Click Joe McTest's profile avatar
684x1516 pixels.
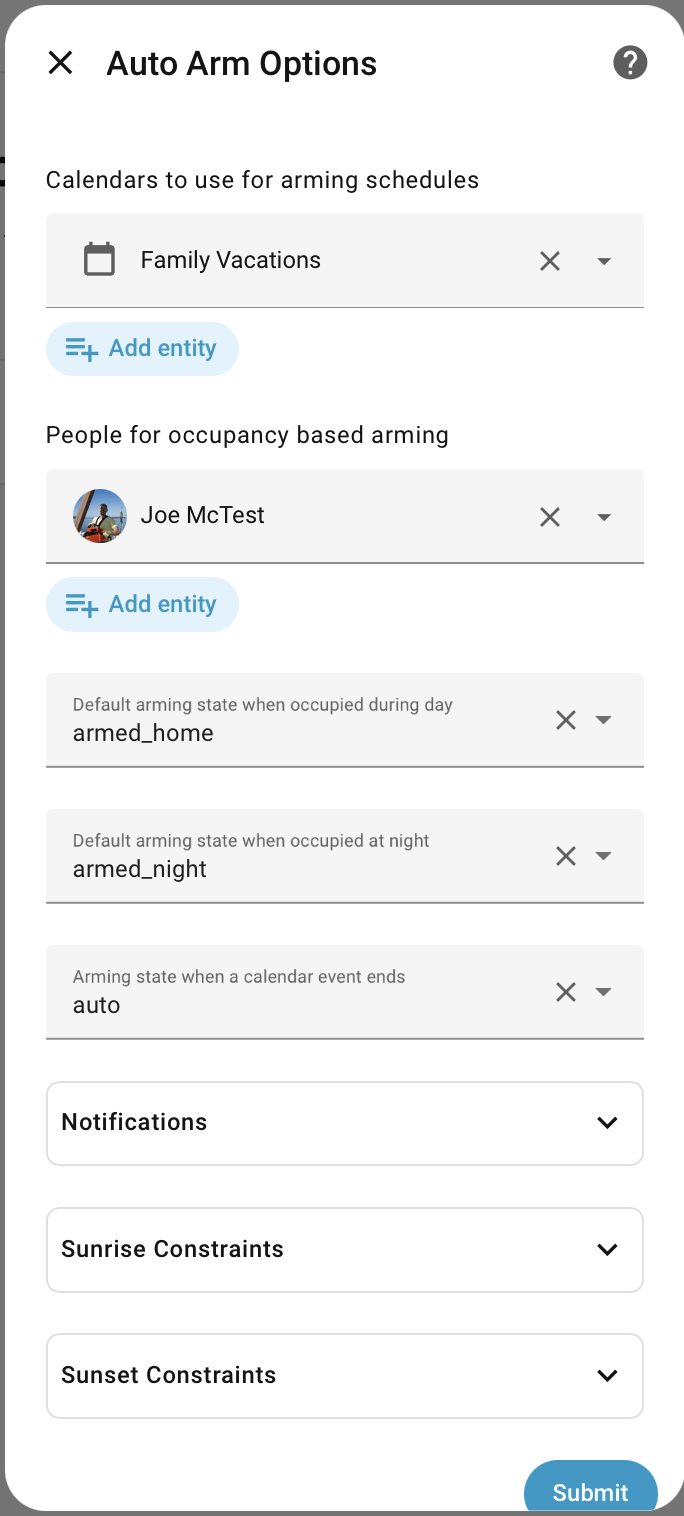tap(100, 516)
